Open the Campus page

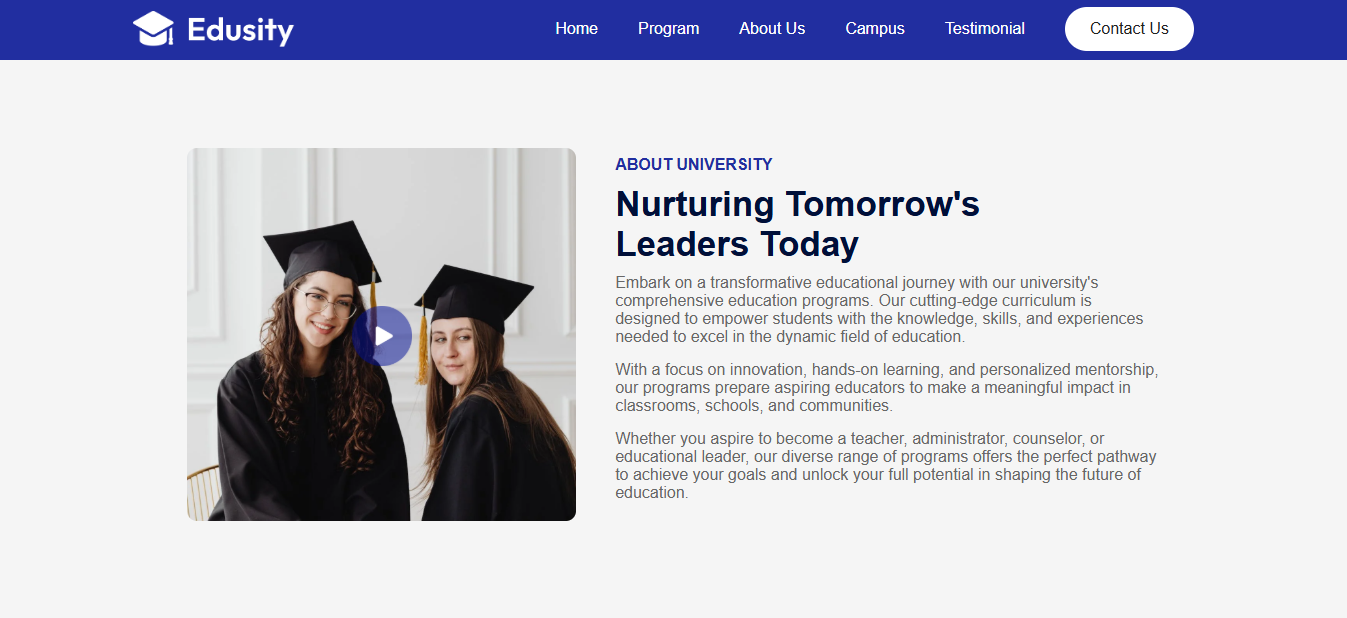[874, 28]
